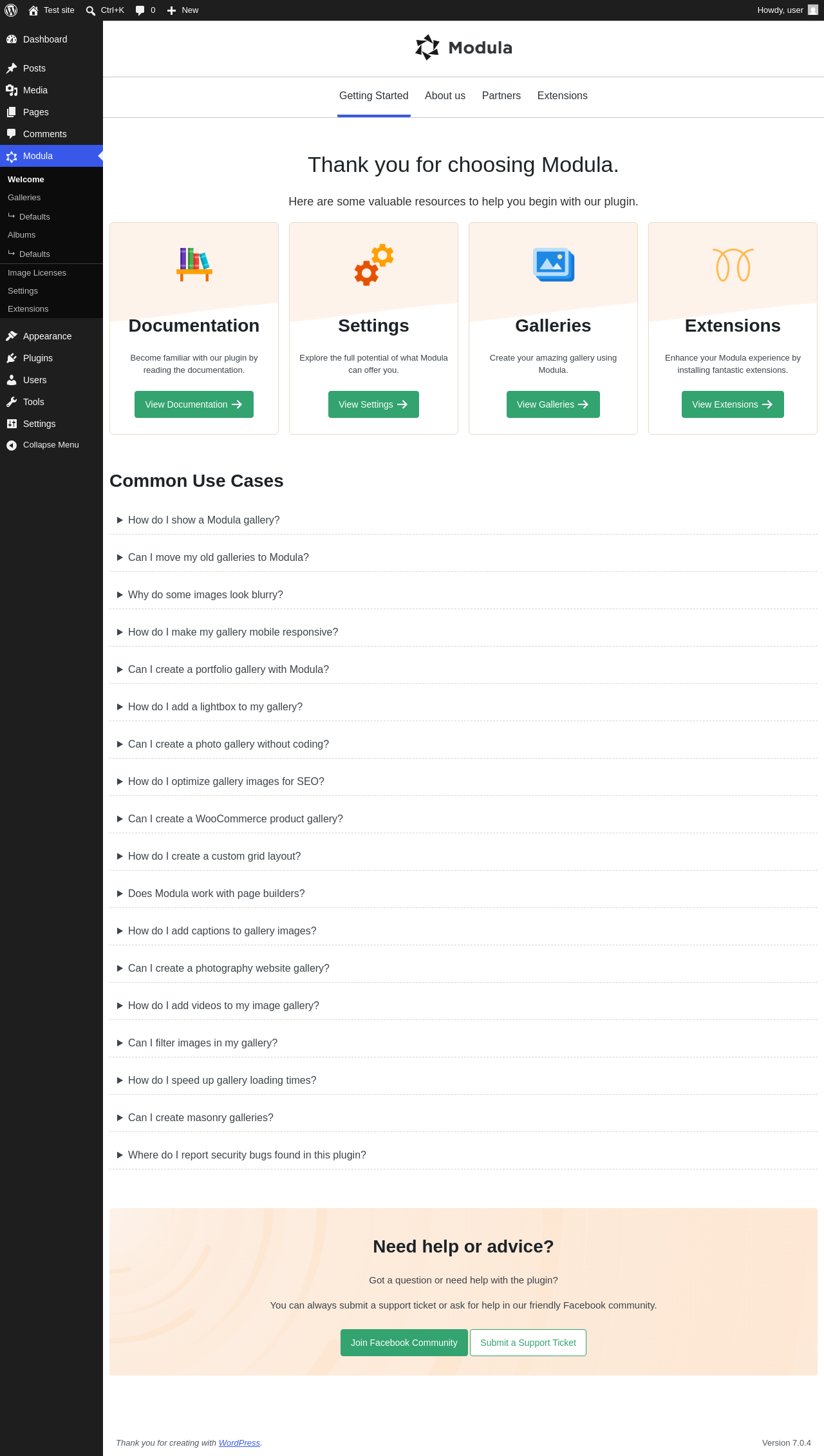Click the Collapse Menu arrow icon

tap(12, 445)
